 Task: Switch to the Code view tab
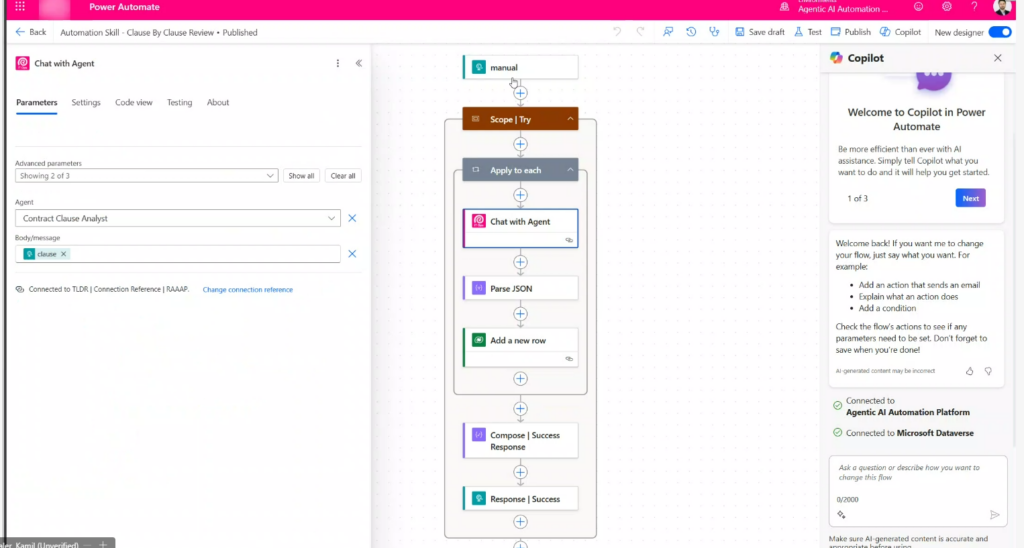pos(133,103)
